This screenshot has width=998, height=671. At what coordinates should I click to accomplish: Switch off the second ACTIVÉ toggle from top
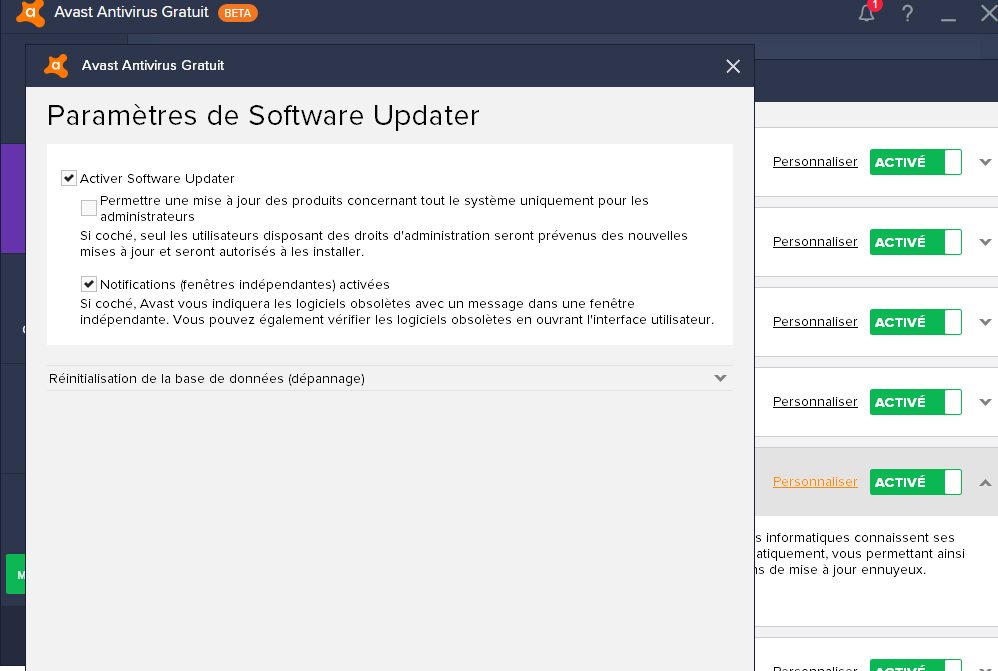(915, 242)
